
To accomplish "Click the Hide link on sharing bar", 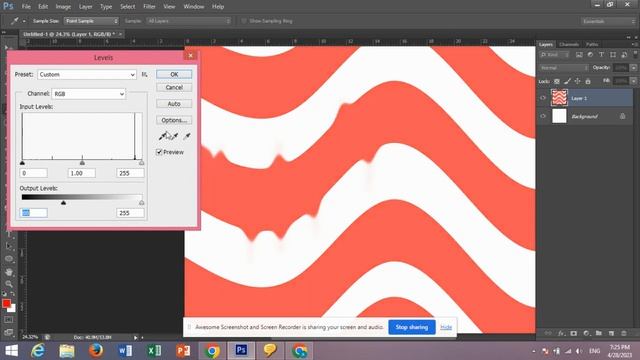I will (x=446, y=327).
